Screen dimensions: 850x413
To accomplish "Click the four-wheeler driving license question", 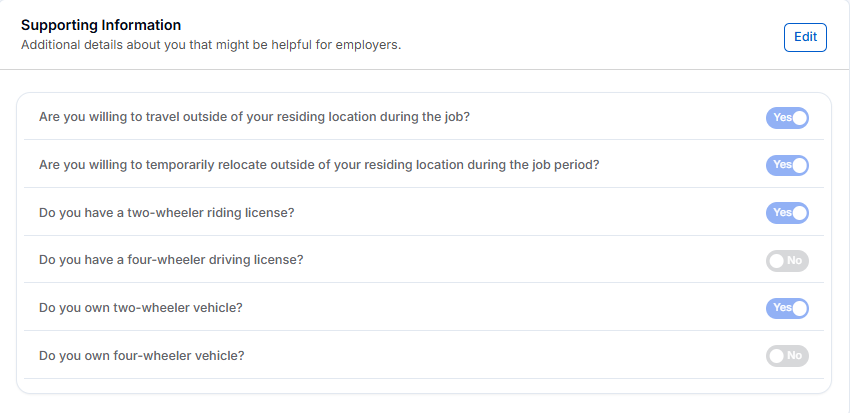I will pos(171,260).
